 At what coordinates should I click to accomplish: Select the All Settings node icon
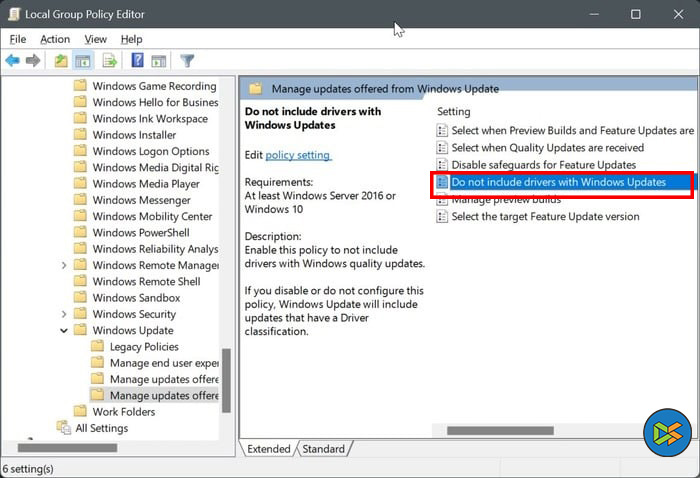63,428
